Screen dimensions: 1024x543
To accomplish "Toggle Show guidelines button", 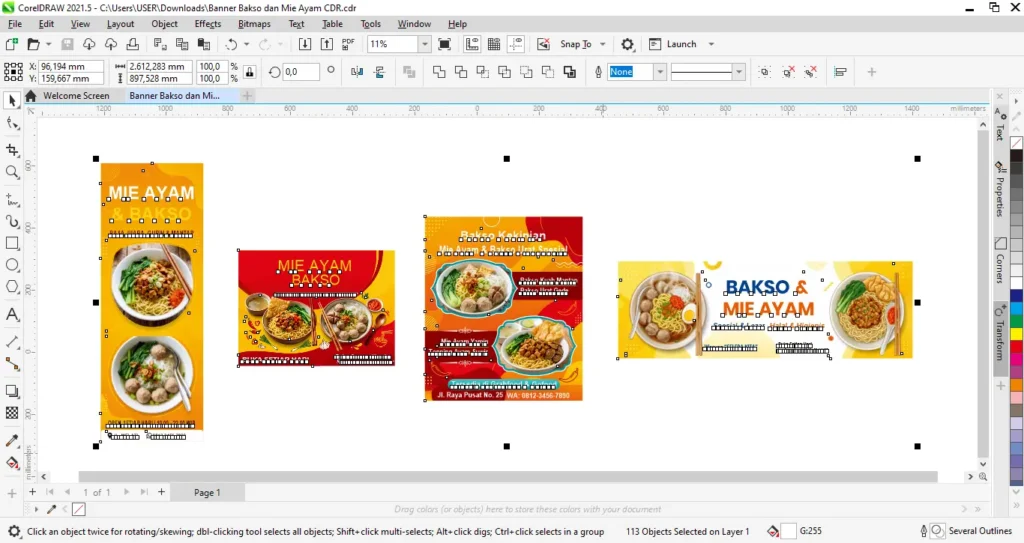I will 516,44.
